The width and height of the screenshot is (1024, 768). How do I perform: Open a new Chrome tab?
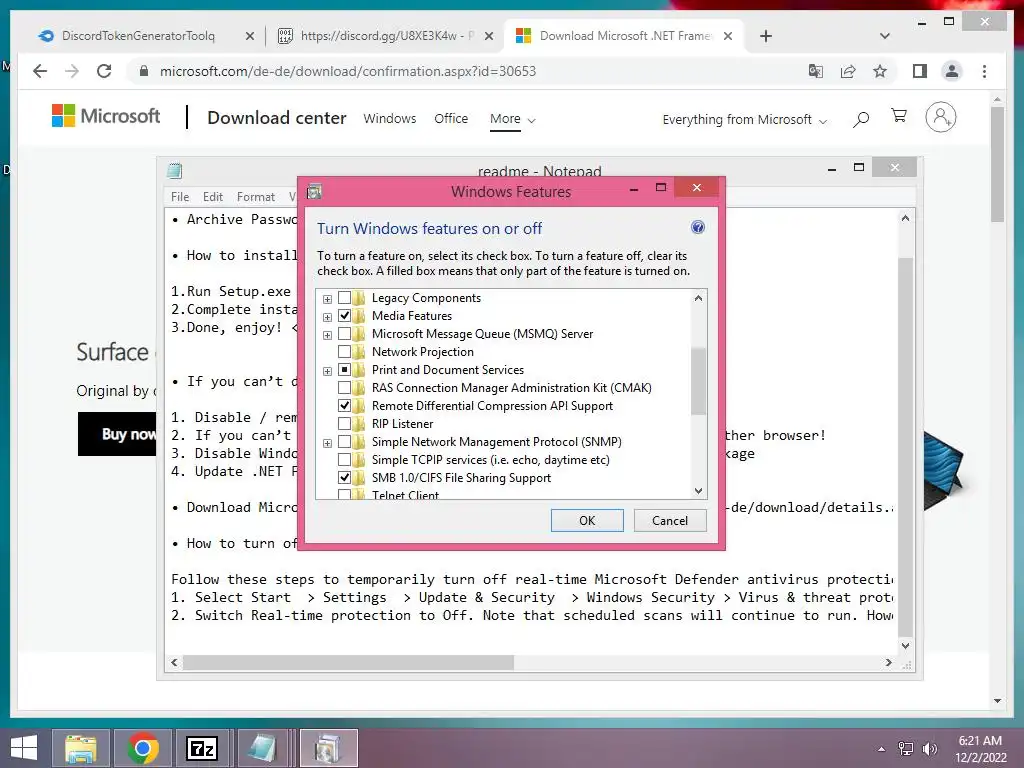766,36
